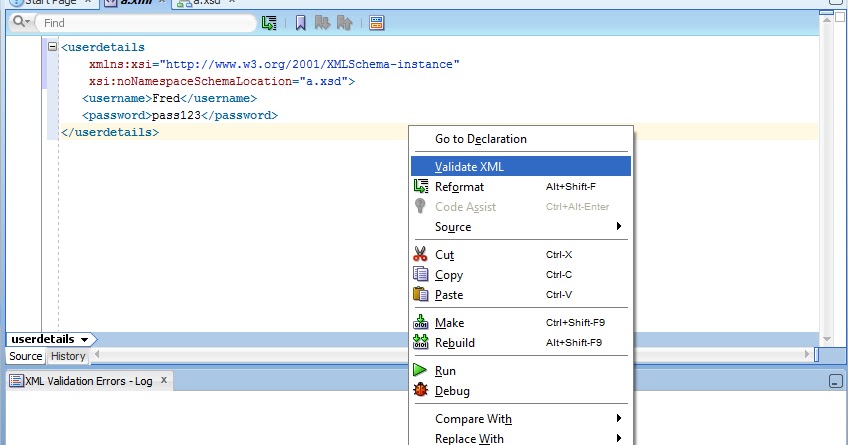Select the XML Validation Errors - Log tab

pos(89,381)
